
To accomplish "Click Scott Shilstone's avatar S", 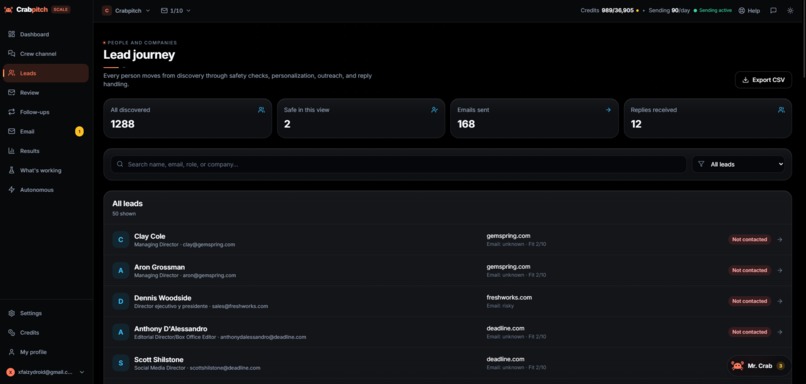I will 121,363.
